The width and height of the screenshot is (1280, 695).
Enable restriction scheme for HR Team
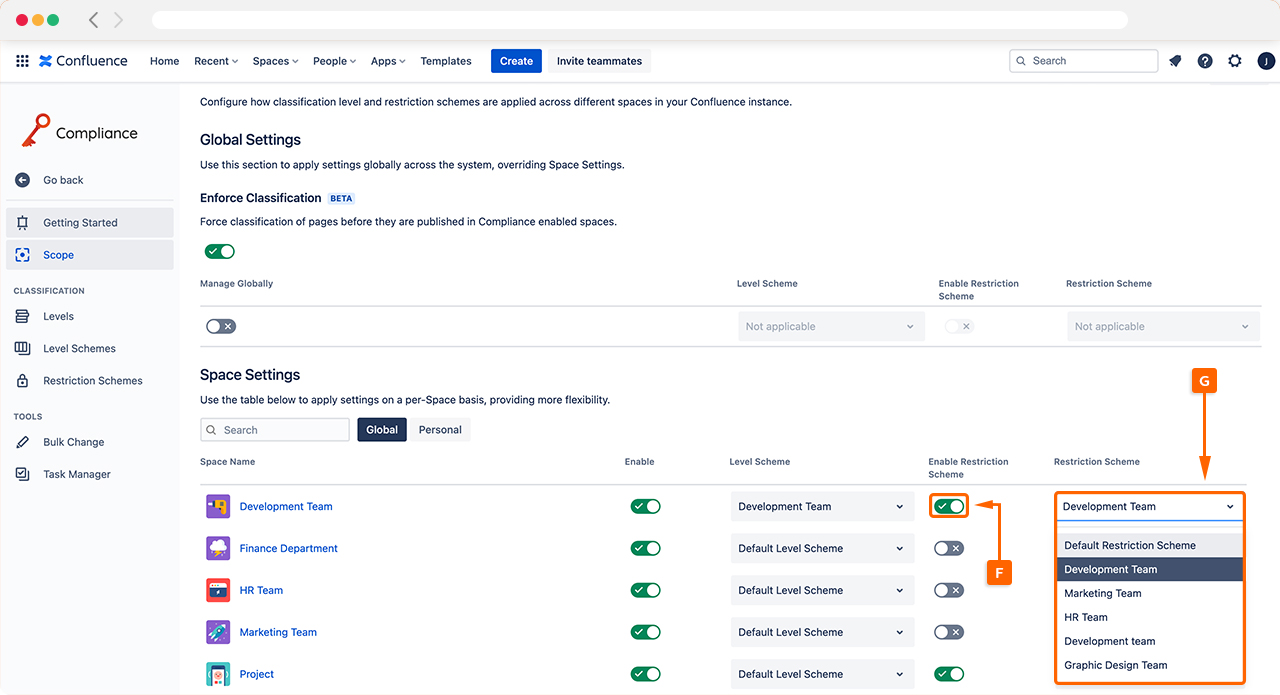coord(948,590)
